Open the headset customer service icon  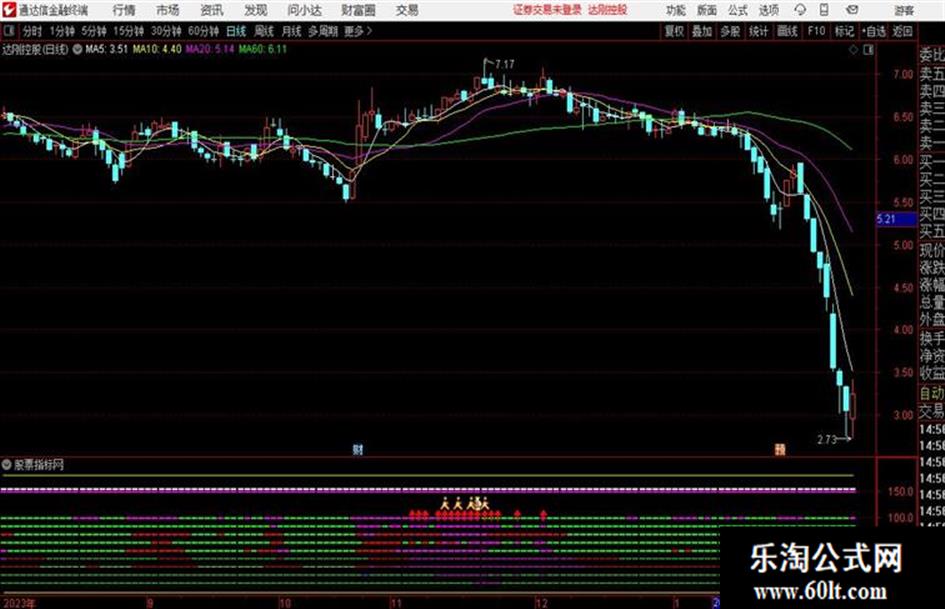pyautogui.click(x=800, y=10)
